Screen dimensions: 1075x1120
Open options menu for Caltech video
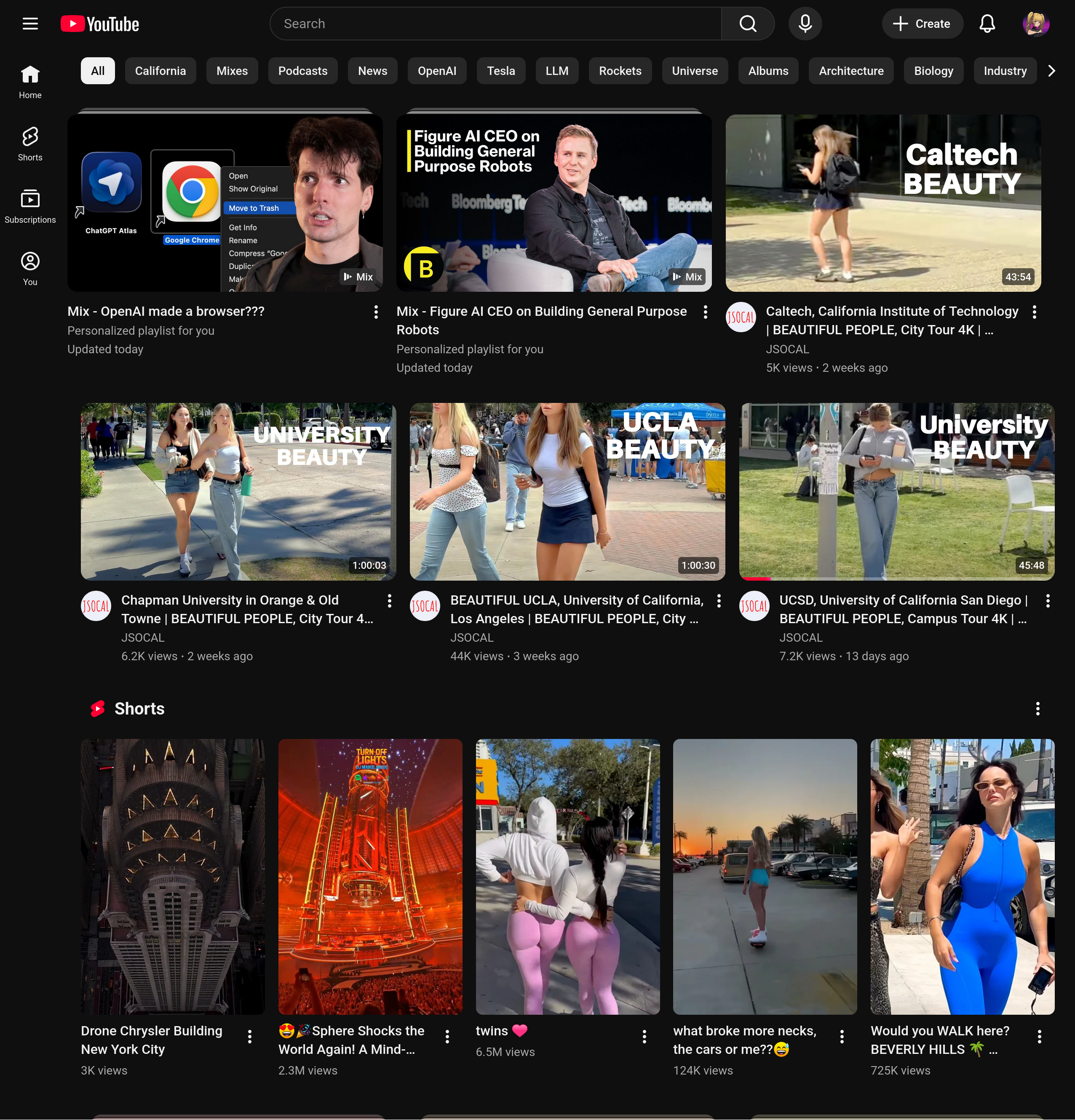pos(1034,312)
